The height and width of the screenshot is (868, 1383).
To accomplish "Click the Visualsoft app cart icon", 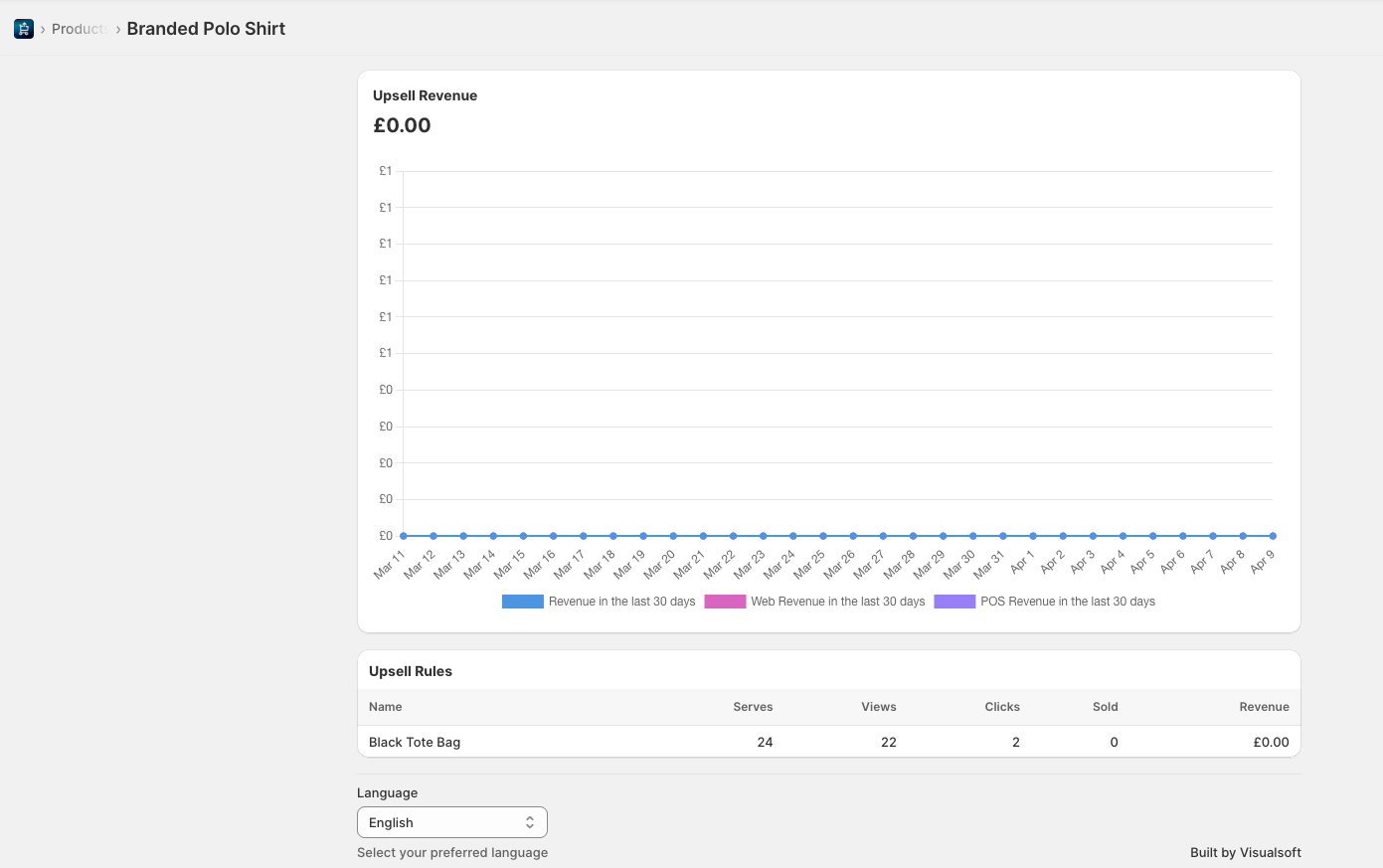I will (x=23, y=28).
